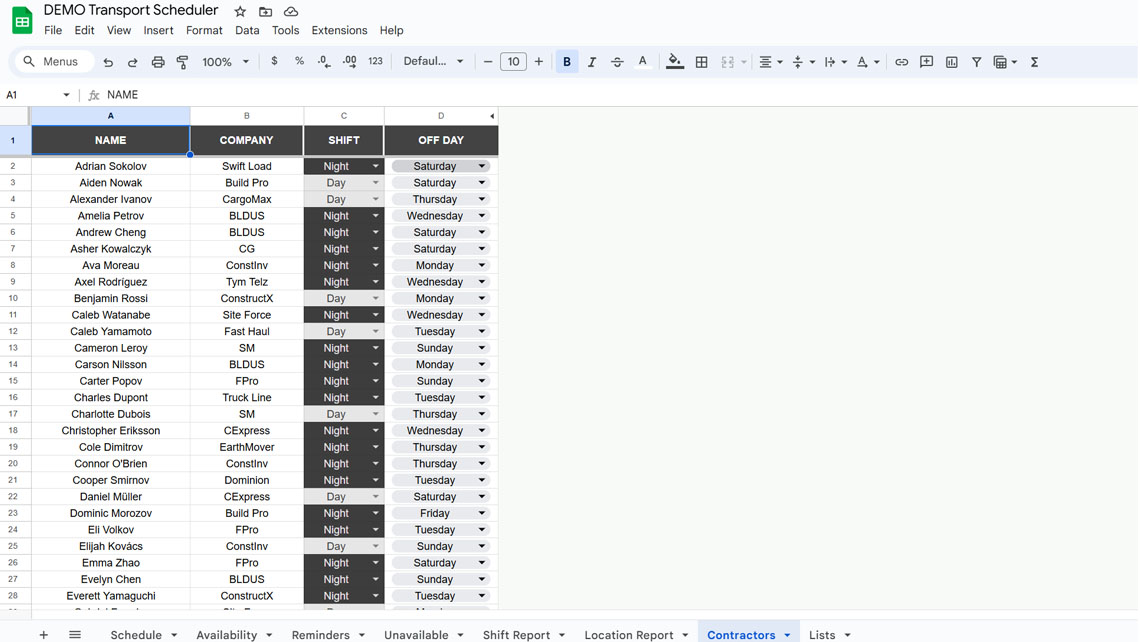Screen dimensions: 1140x642
Task: Click the Undo icon
Action: click(108, 62)
